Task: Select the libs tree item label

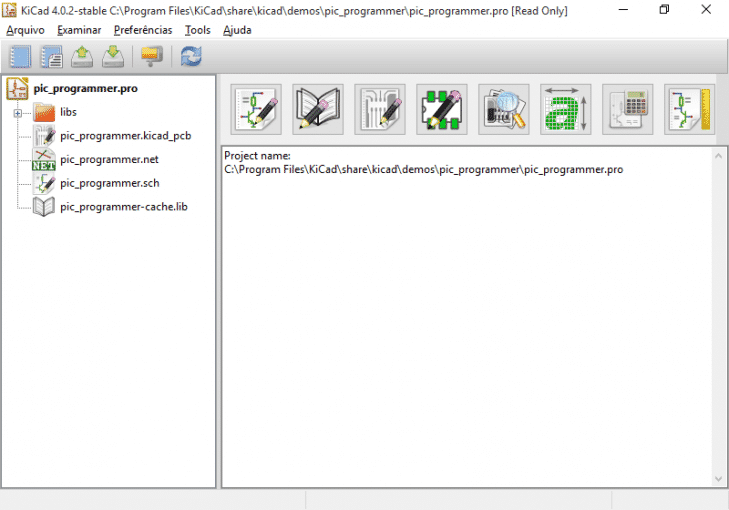Action: (x=68, y=112)
